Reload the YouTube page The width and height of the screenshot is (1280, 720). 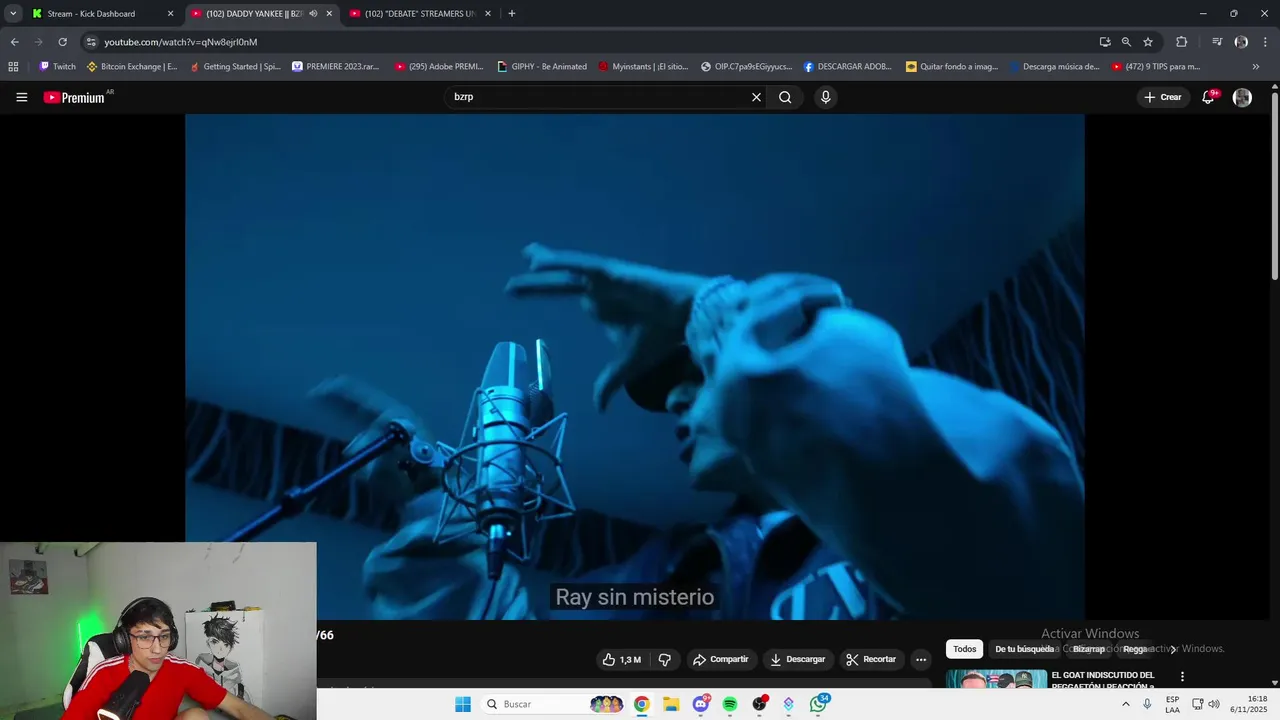point(62,42)
